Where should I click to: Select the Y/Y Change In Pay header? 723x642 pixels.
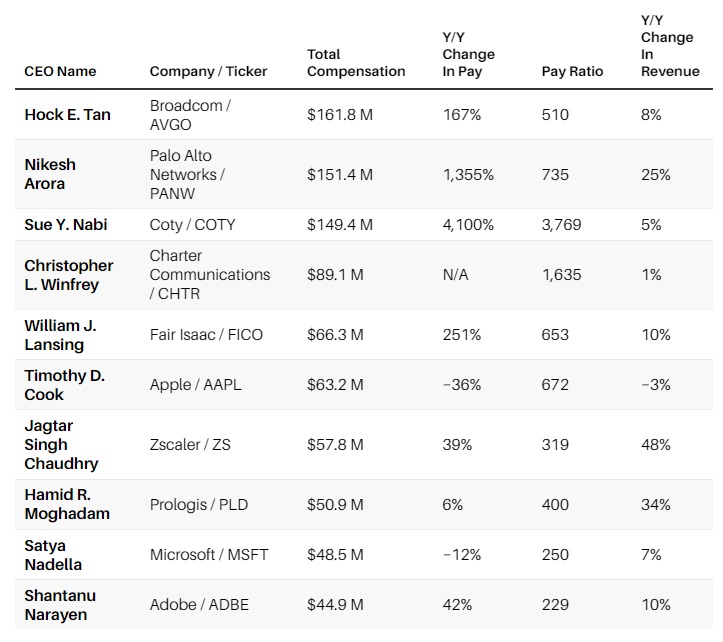[x=469, y=54]
